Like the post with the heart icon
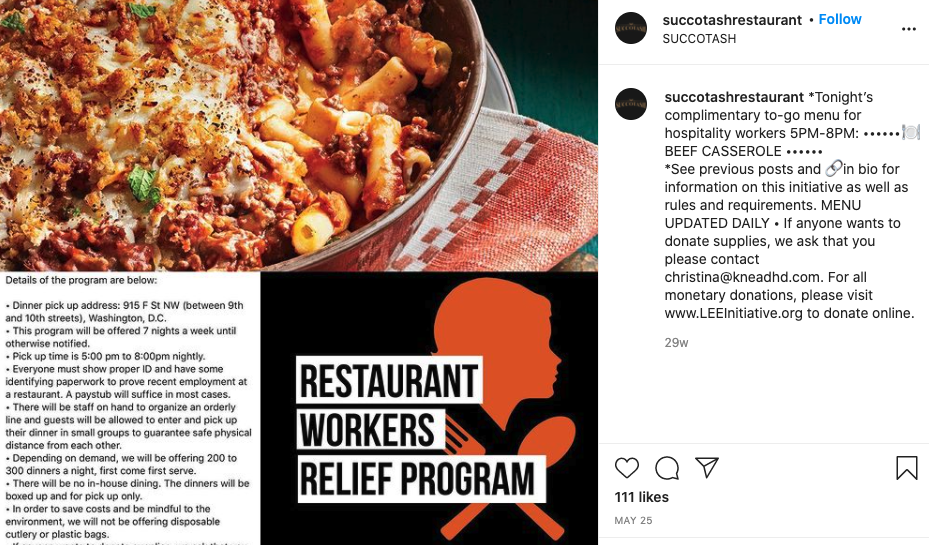The width and height of the screenshot is (929, 545). (627, 468)
